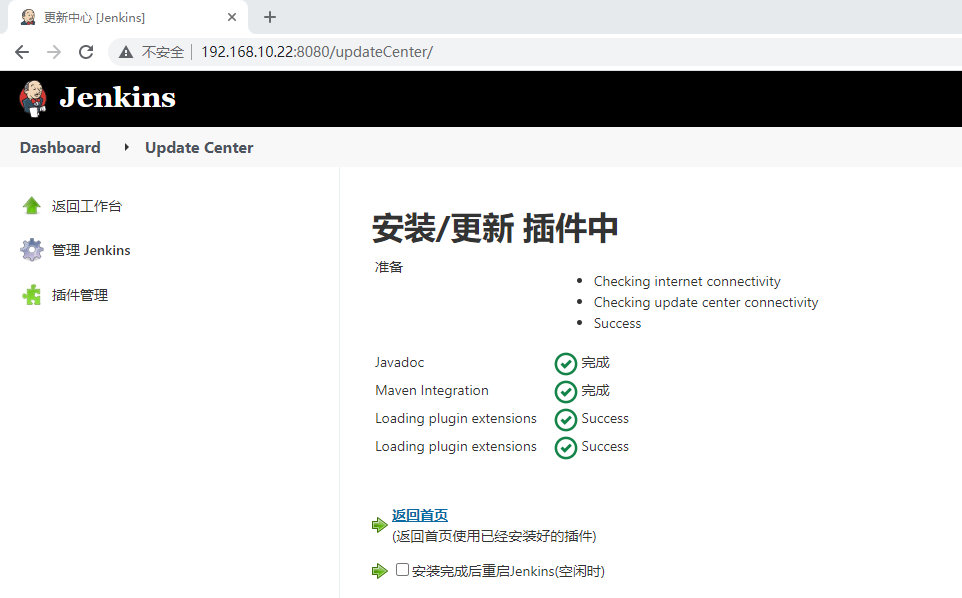Click the green arrow icon next to 返回首页
962x598 pixels.
380,525
